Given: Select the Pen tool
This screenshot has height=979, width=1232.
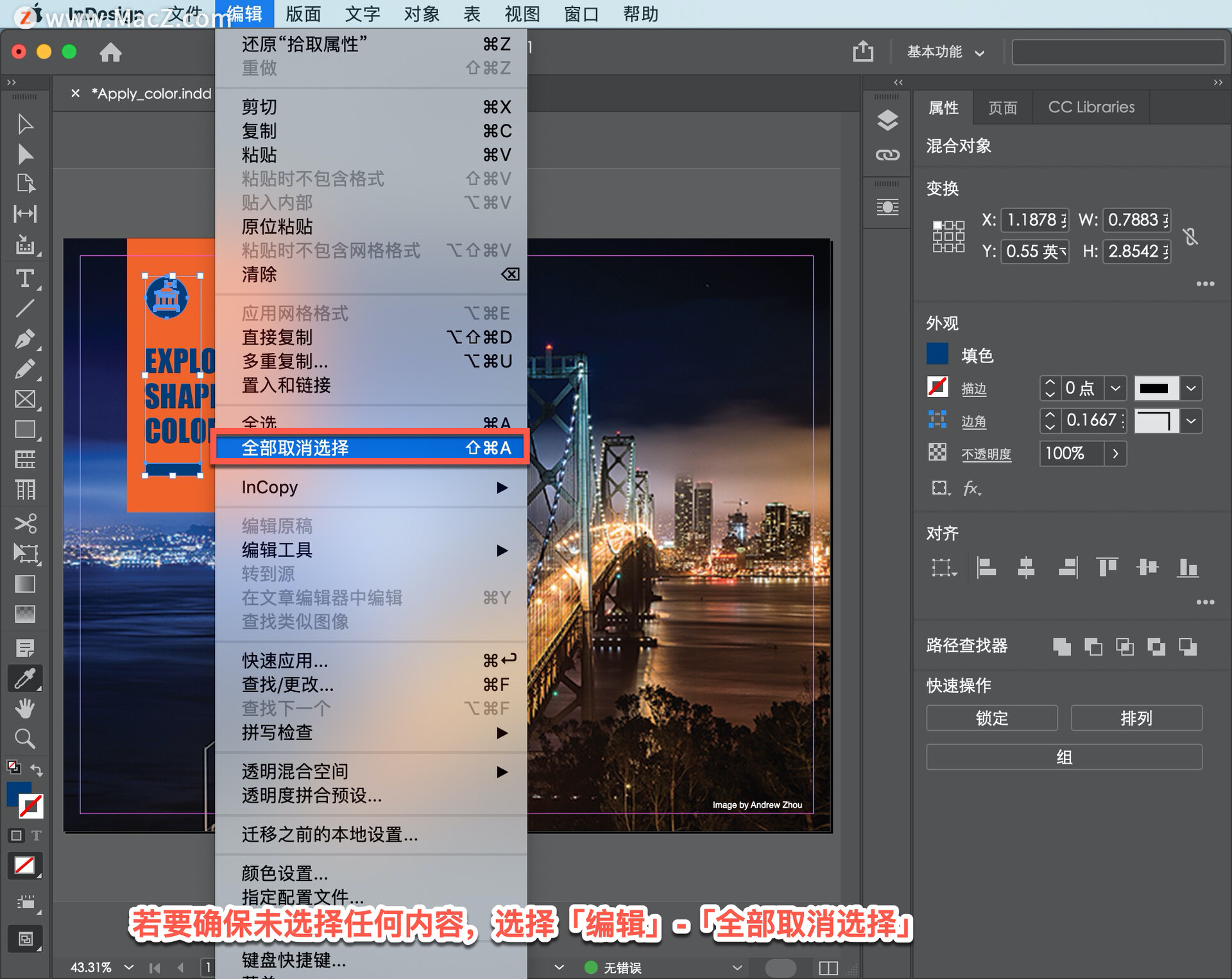Looking at the screenshot, I should tap(24, 339).
